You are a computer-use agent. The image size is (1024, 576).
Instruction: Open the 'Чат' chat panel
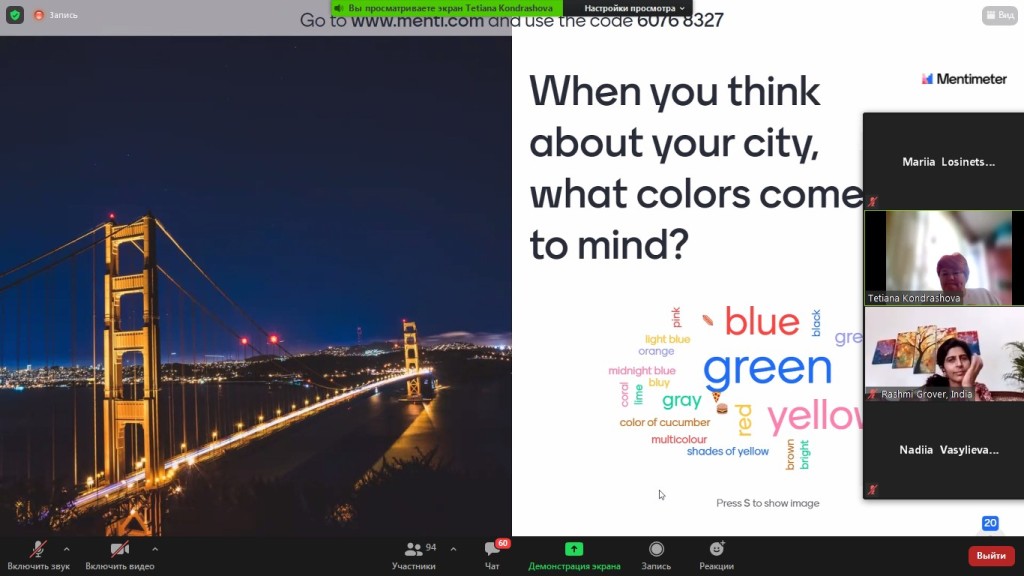pos(492,556)
